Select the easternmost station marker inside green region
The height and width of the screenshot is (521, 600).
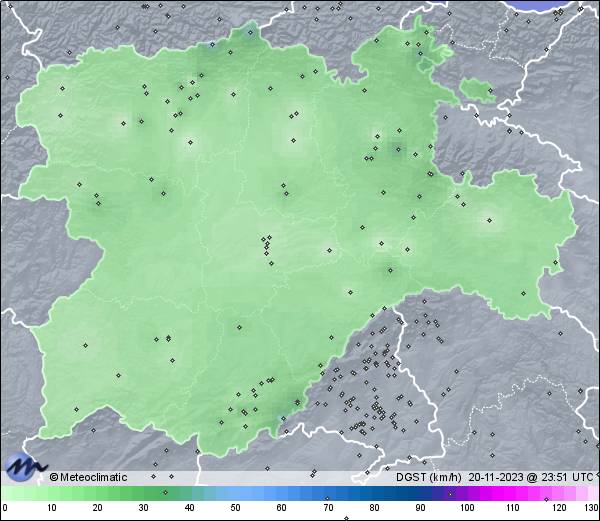556,262
